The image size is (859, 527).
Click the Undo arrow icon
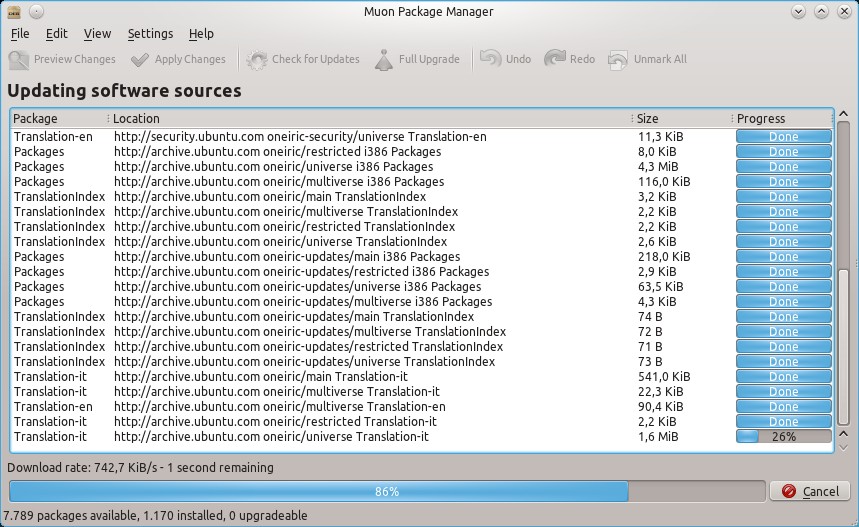tap(490, 59)
